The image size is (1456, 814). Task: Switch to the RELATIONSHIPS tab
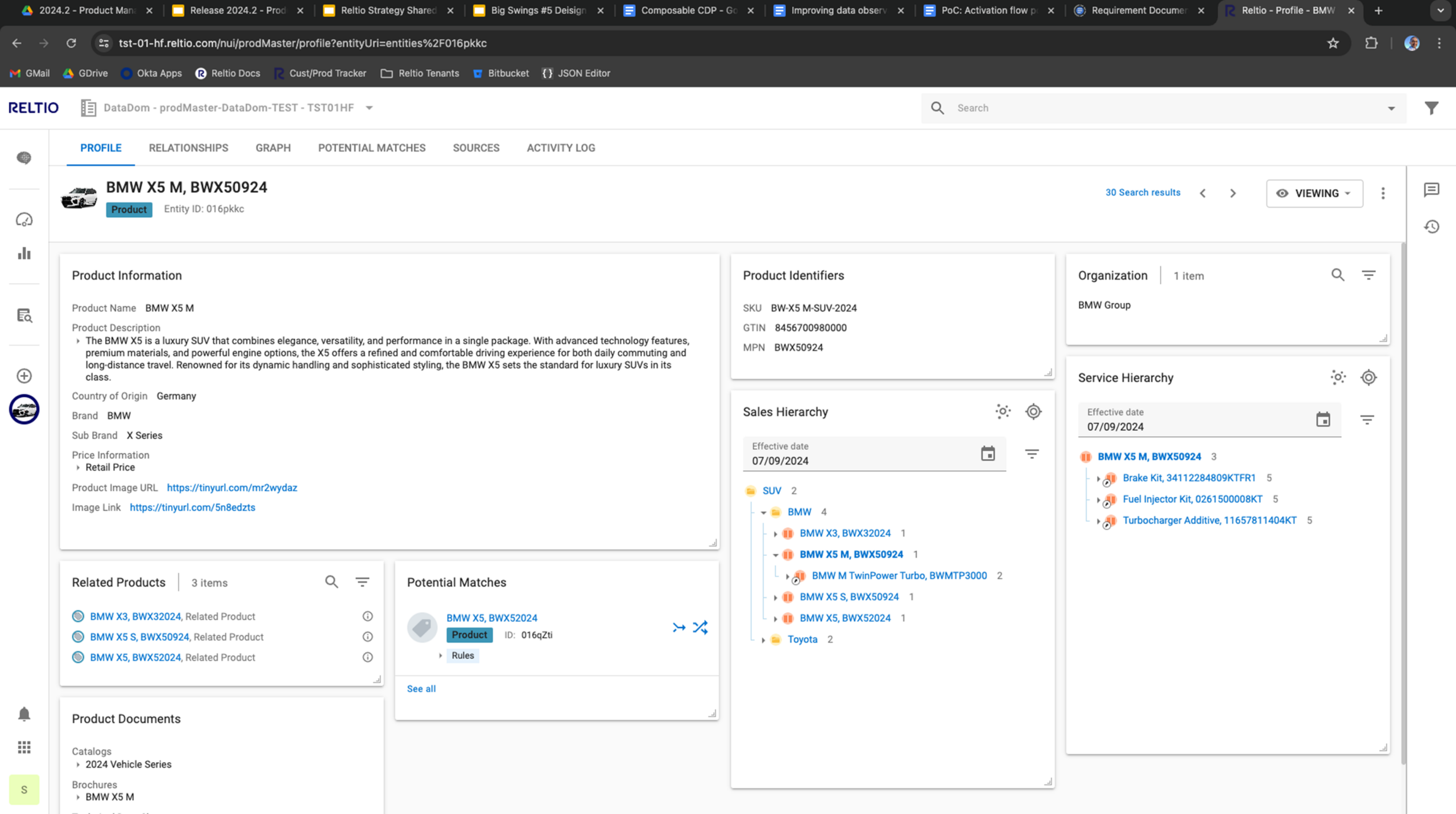(188, 148)
